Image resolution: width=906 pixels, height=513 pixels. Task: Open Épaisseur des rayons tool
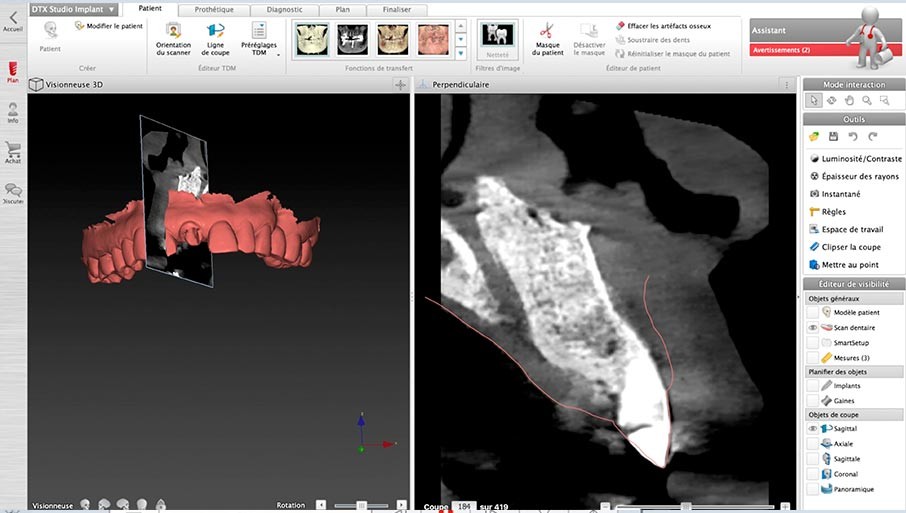pos(859,177)
